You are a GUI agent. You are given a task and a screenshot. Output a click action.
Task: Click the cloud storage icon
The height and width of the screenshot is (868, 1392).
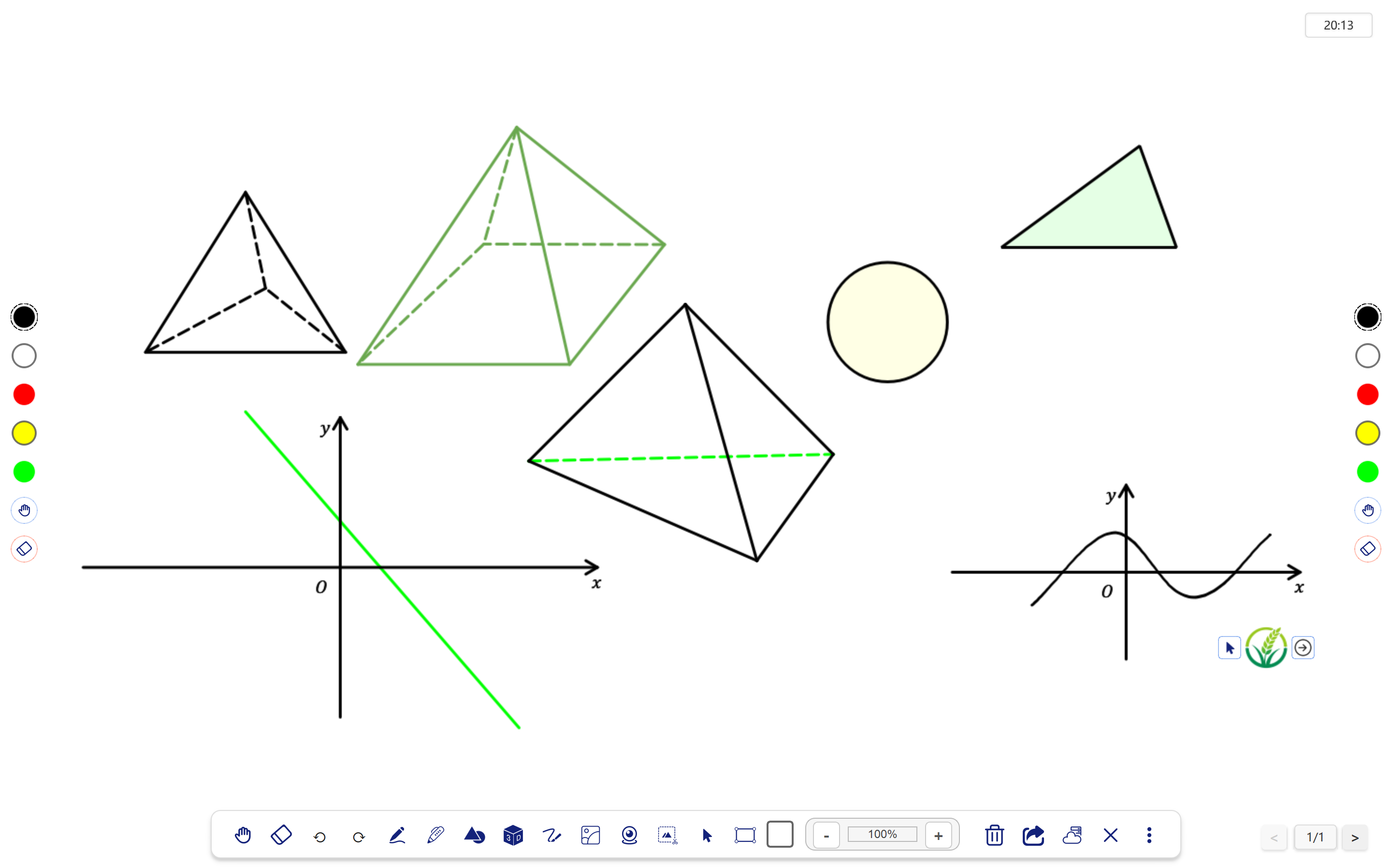tap(1072, 835)
